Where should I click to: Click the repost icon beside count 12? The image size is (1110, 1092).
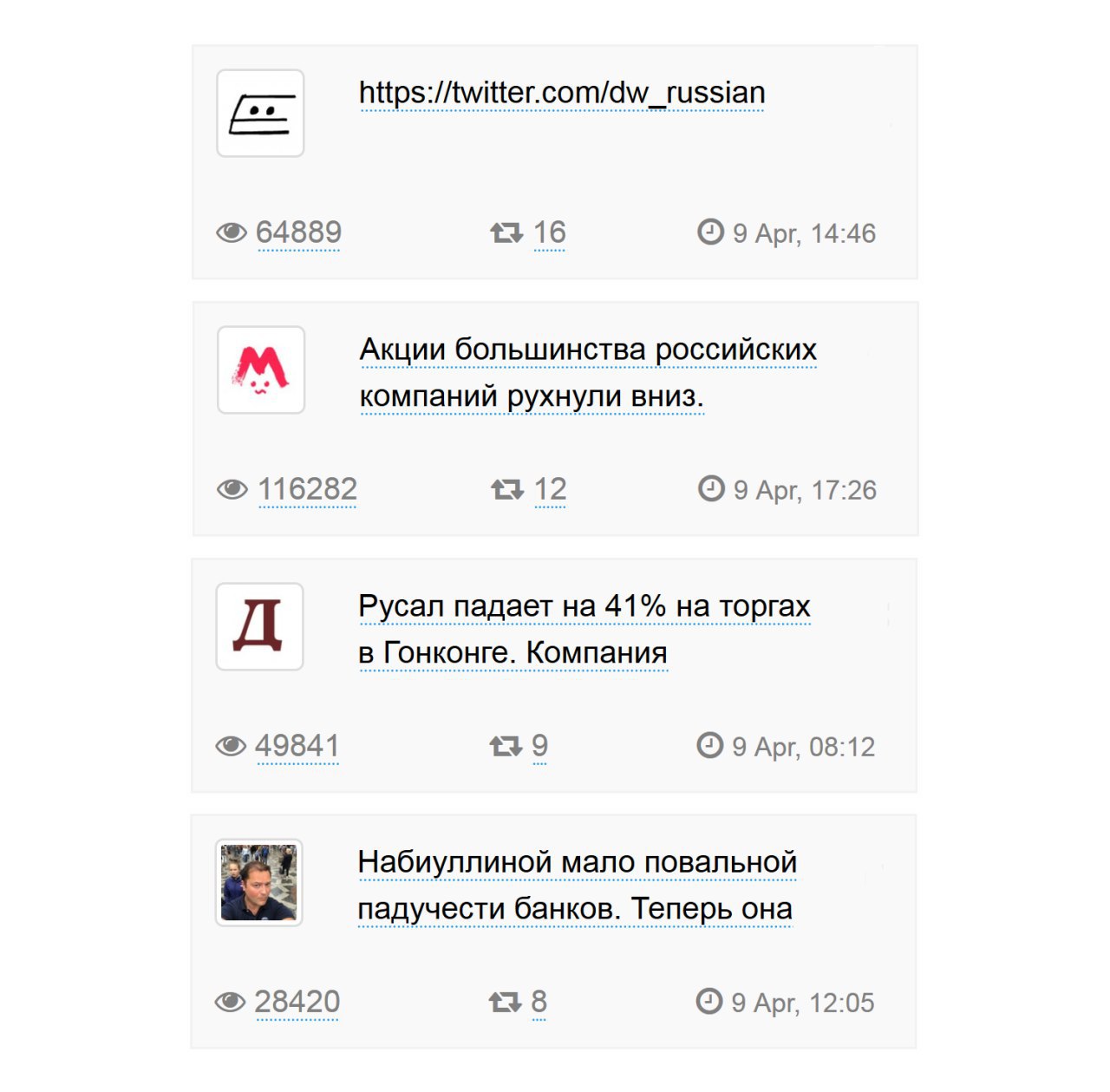click(507, 489)
